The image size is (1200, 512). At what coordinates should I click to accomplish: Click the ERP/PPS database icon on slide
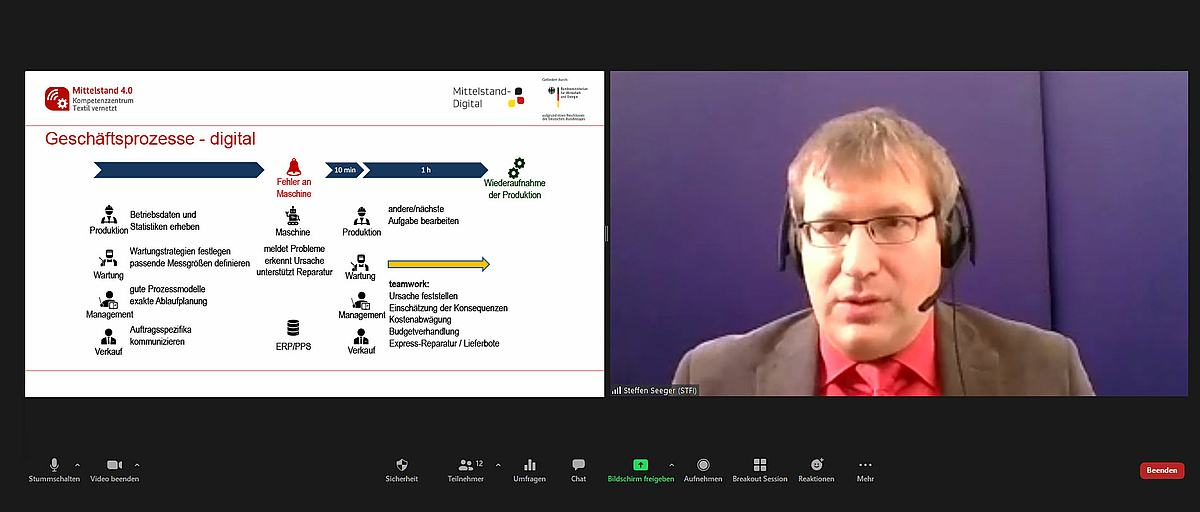[293, 328]
